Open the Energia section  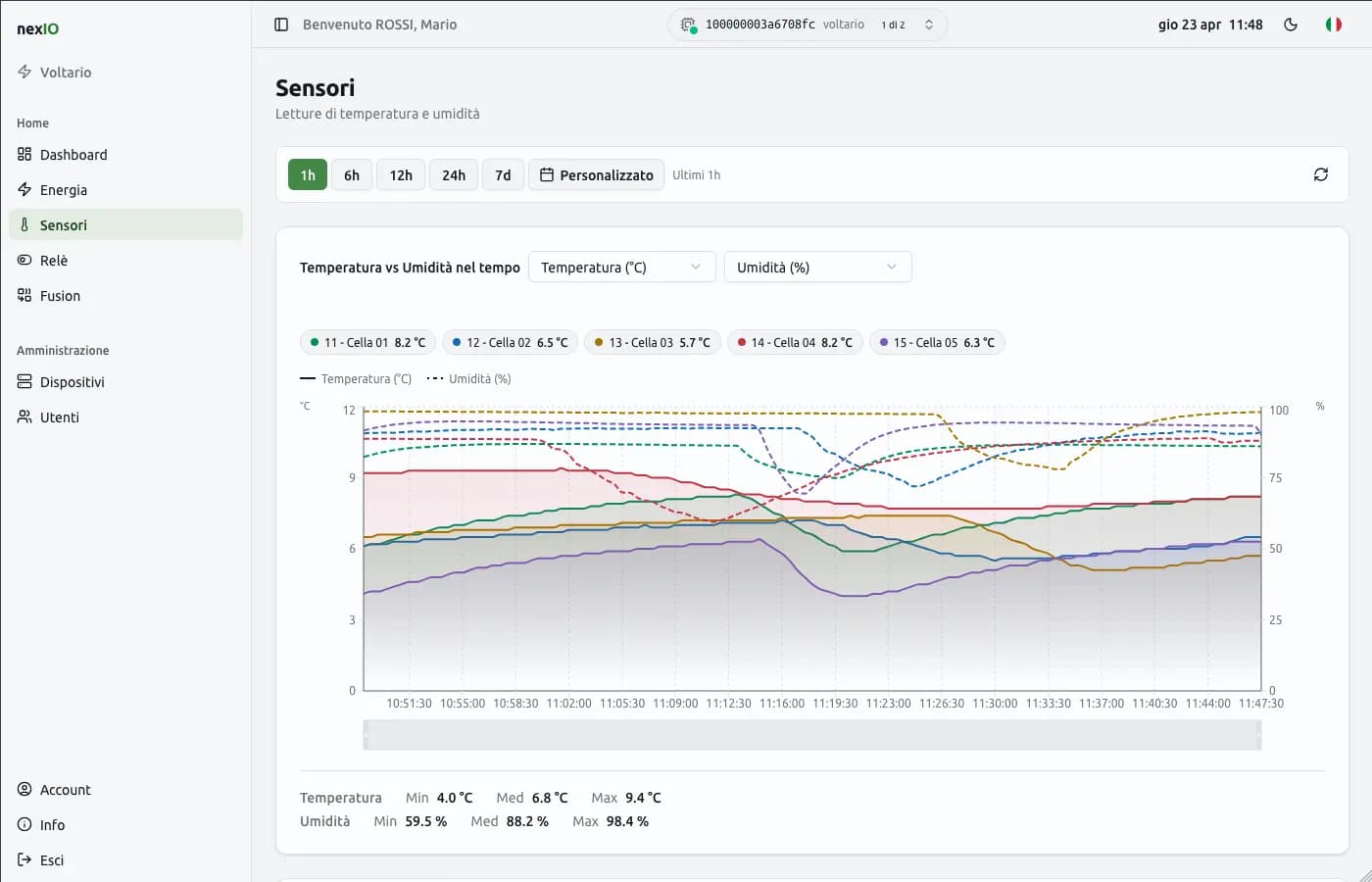pos(64,190)
